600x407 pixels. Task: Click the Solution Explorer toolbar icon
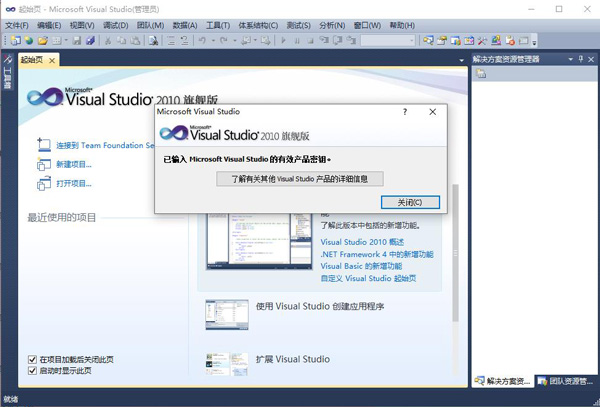[428, 40]
